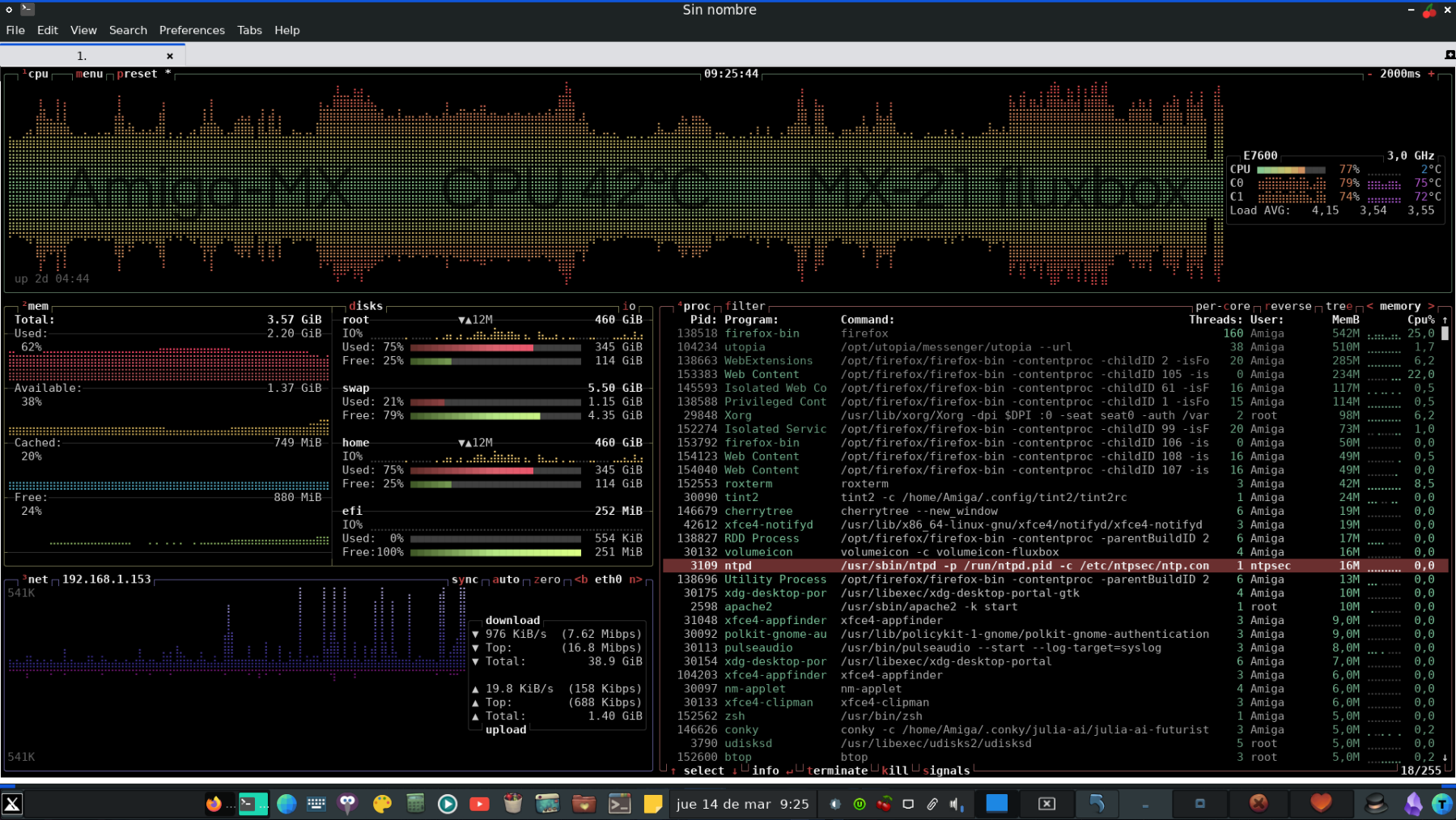Viewport: 1456px width, 820px height.
Task: Open the volume speaker tray icon
Action: [956, 804]
